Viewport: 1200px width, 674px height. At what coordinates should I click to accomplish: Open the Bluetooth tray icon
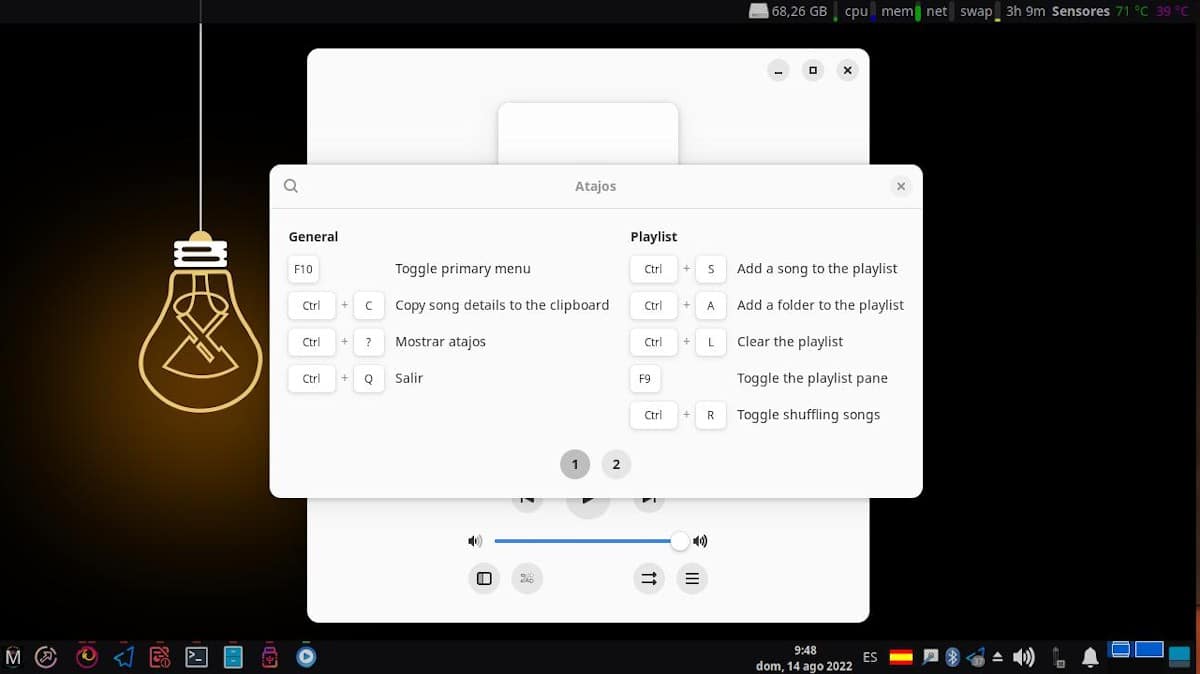pyautogui.click(x=953, y=657)
